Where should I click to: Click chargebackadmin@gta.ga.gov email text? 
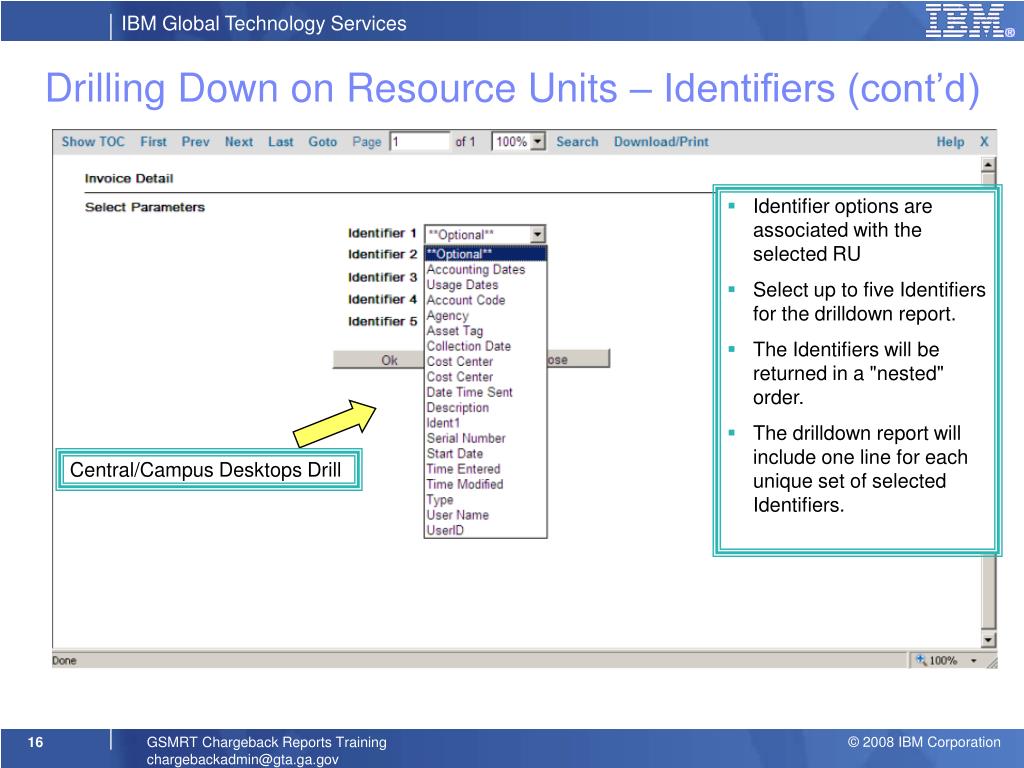pos(242,760)
